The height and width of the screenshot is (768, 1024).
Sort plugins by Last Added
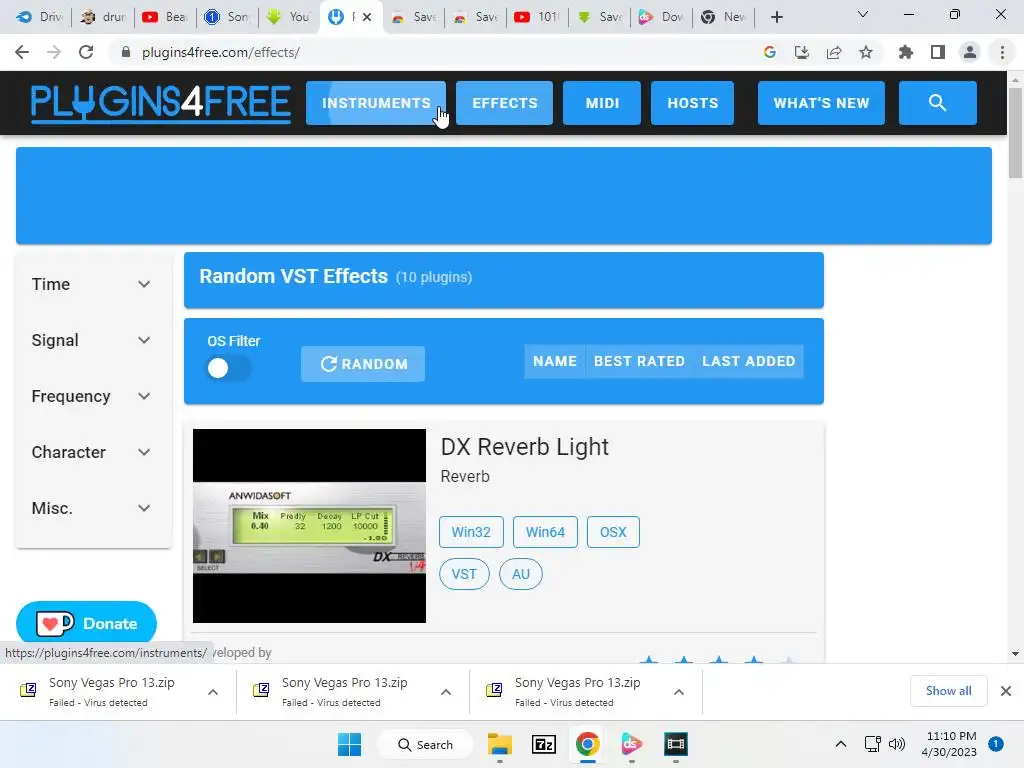[x=748, y=361]
